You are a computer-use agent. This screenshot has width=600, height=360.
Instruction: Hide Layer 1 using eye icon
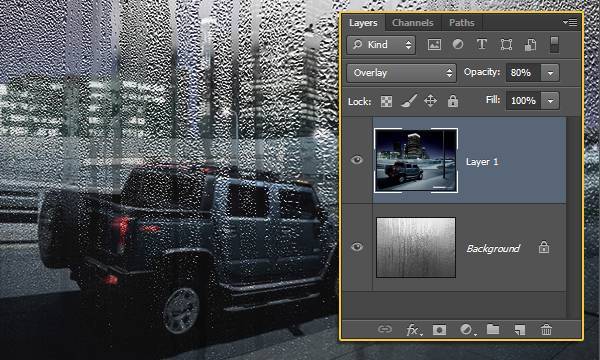pos(357,160)
